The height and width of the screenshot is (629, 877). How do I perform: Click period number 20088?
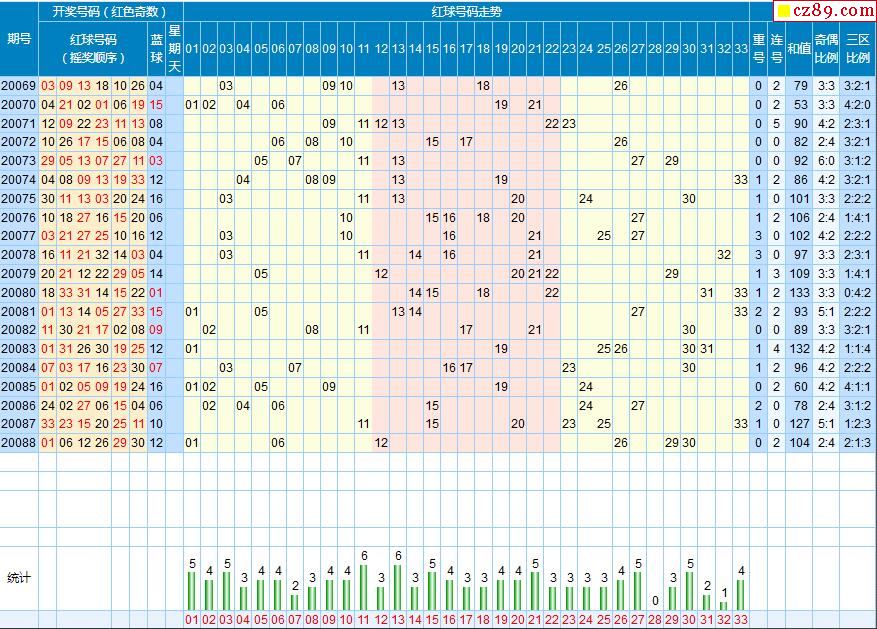[18, 442]
